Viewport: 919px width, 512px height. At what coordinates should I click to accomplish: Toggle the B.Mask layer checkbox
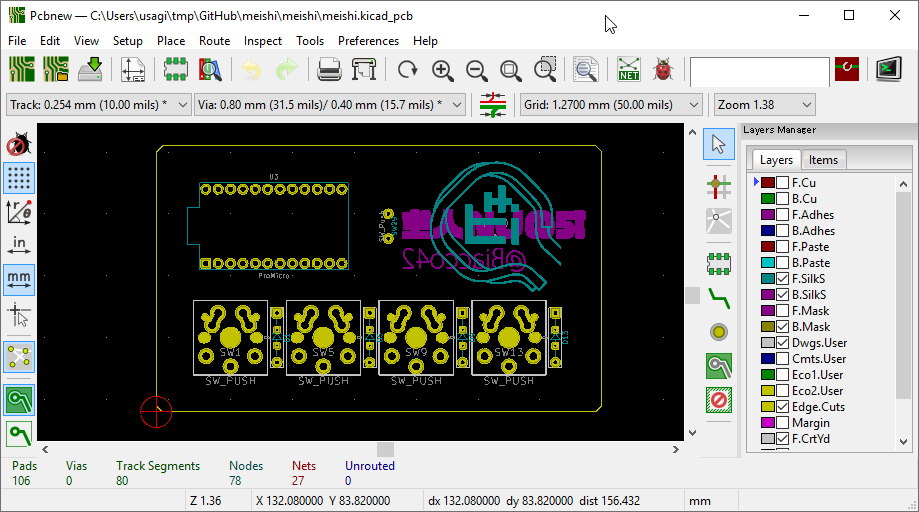[782, 327]
